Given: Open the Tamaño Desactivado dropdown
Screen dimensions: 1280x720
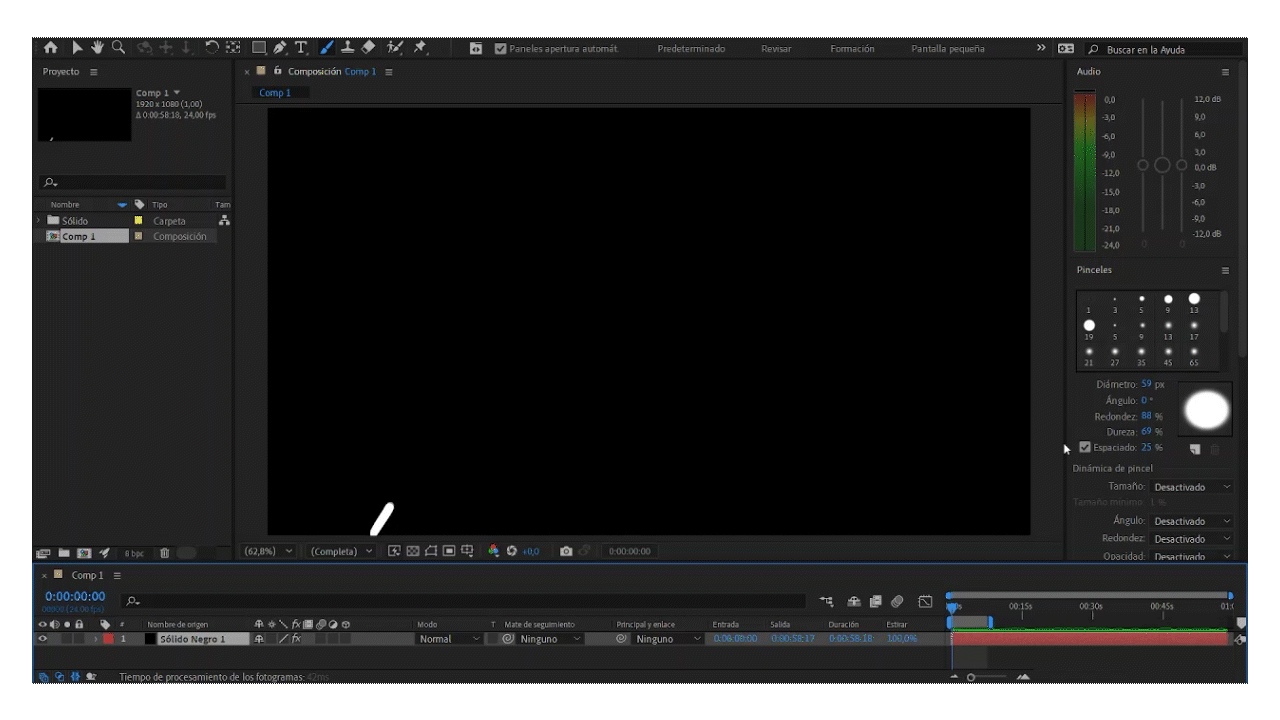Looking at the screenshot, I should tap(1191, 487).
